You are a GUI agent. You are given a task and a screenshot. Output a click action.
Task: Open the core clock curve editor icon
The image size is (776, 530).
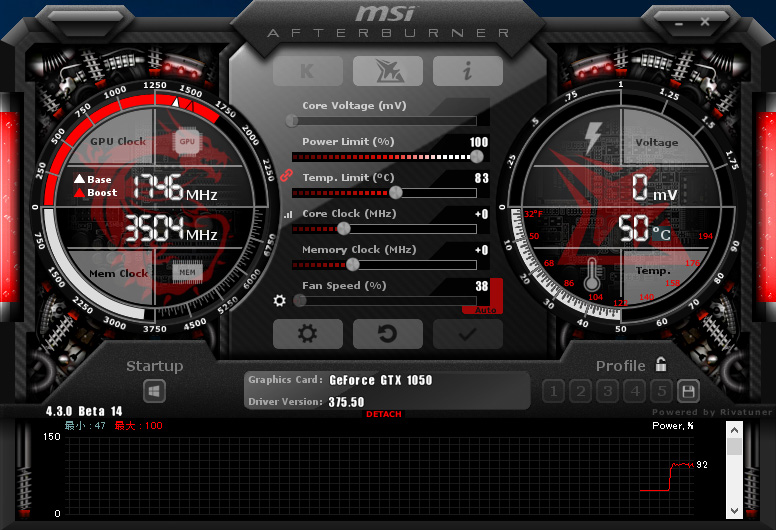pyautogui.click(x=288, y=214)
